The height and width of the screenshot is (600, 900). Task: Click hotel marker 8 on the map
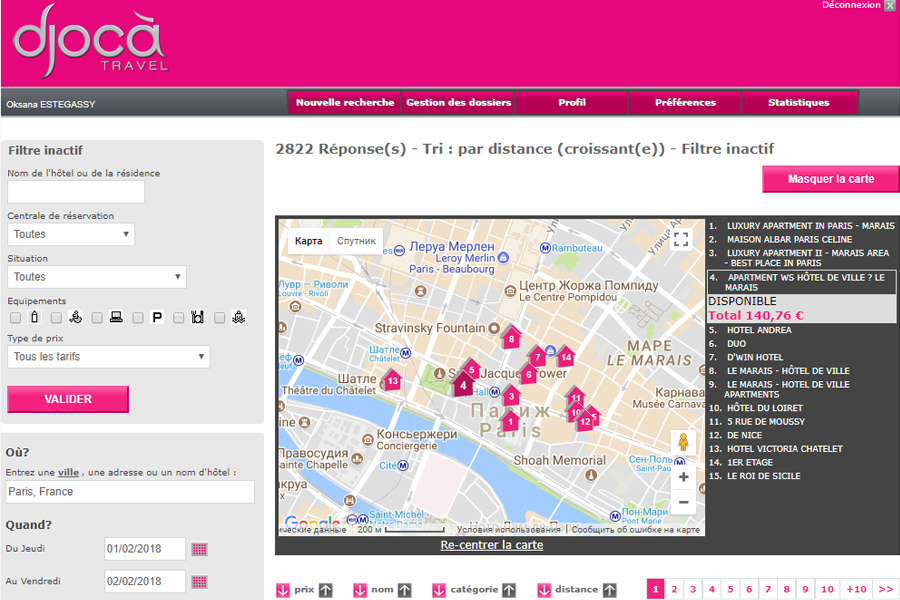511,338
